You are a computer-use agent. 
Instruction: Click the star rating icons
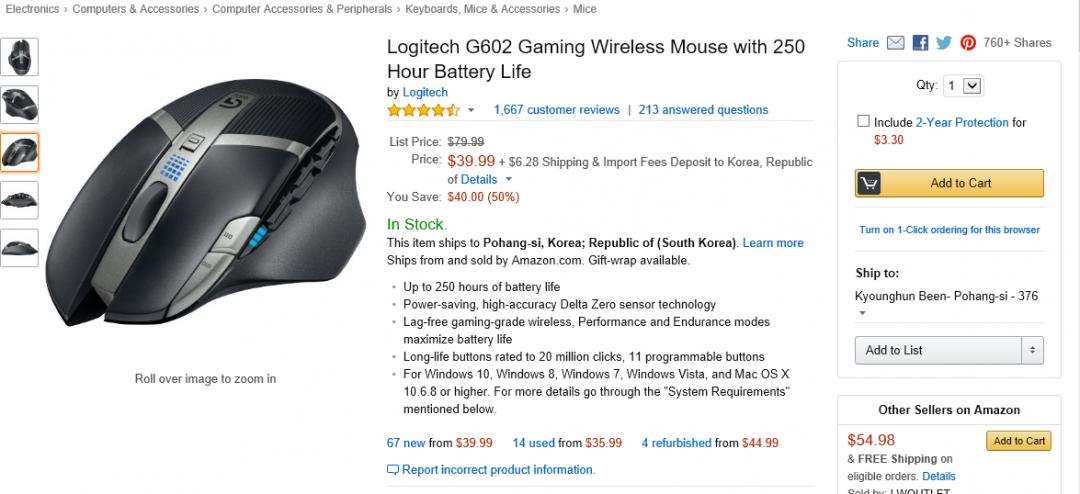423,110
